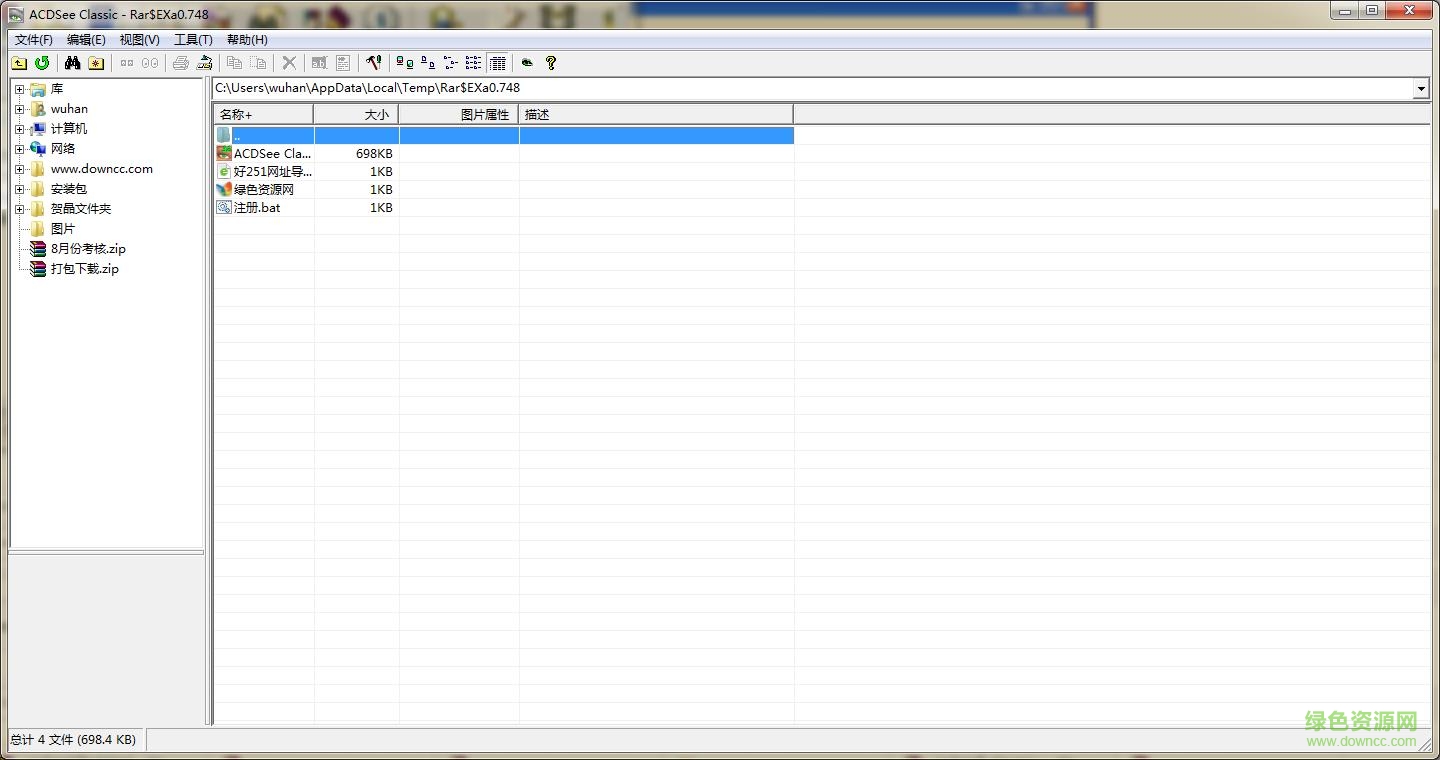Open the 工具(T) menu
The width and height of the screenshot is (1440, 760).
[x=192, y=39]
